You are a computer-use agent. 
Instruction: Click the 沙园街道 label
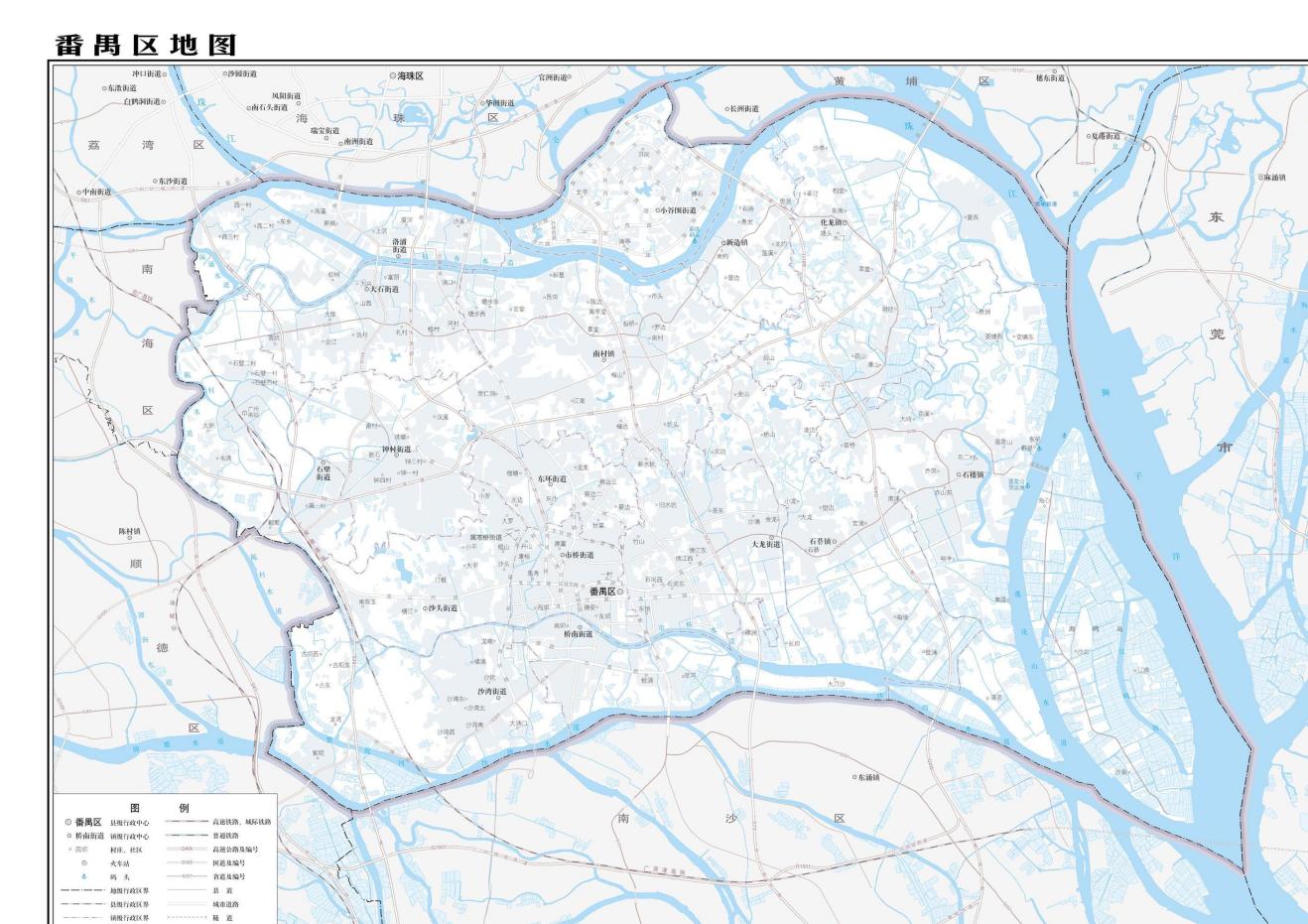(x=243, y=73)
